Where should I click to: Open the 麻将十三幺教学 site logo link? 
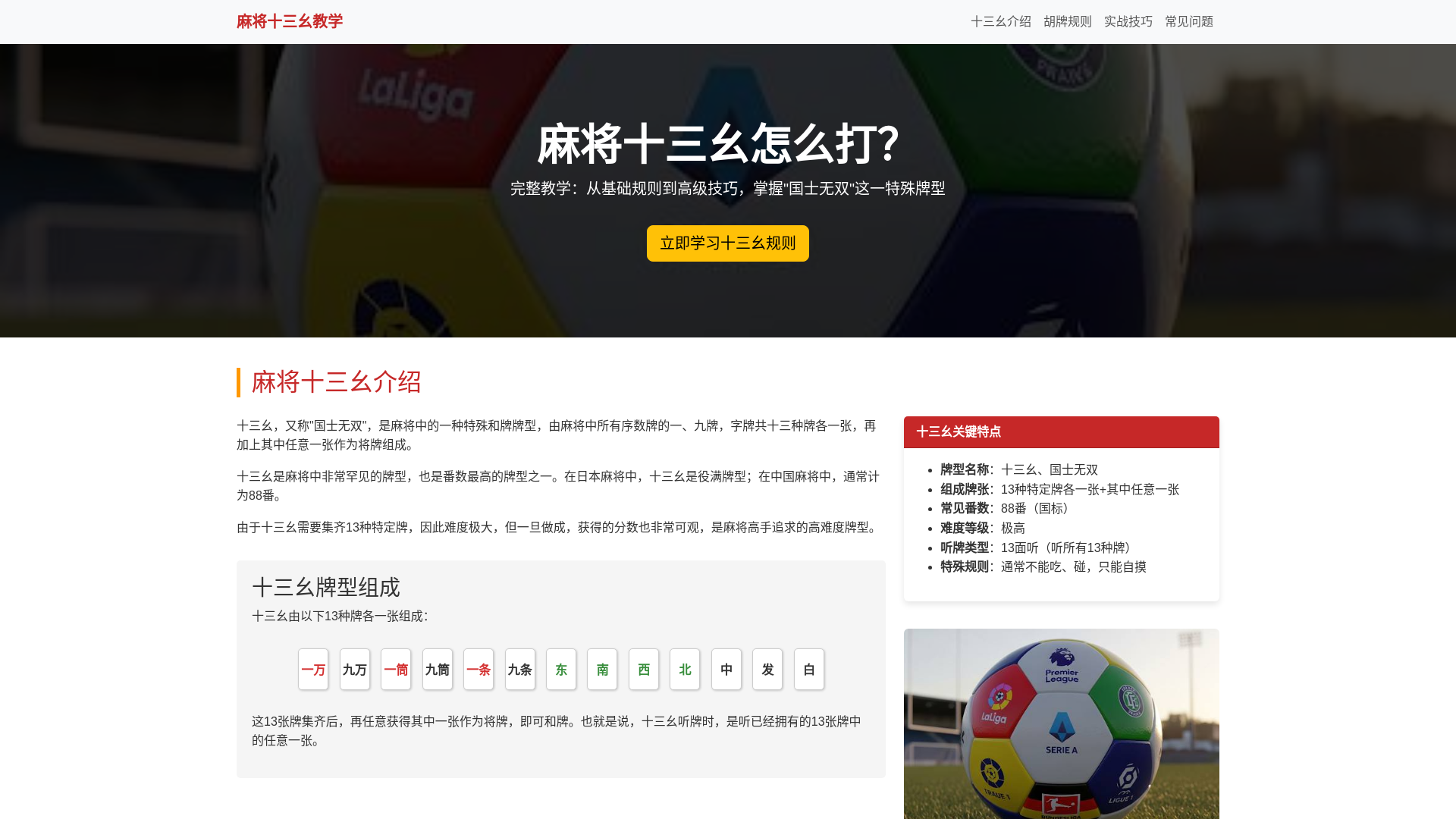(290, 21)
